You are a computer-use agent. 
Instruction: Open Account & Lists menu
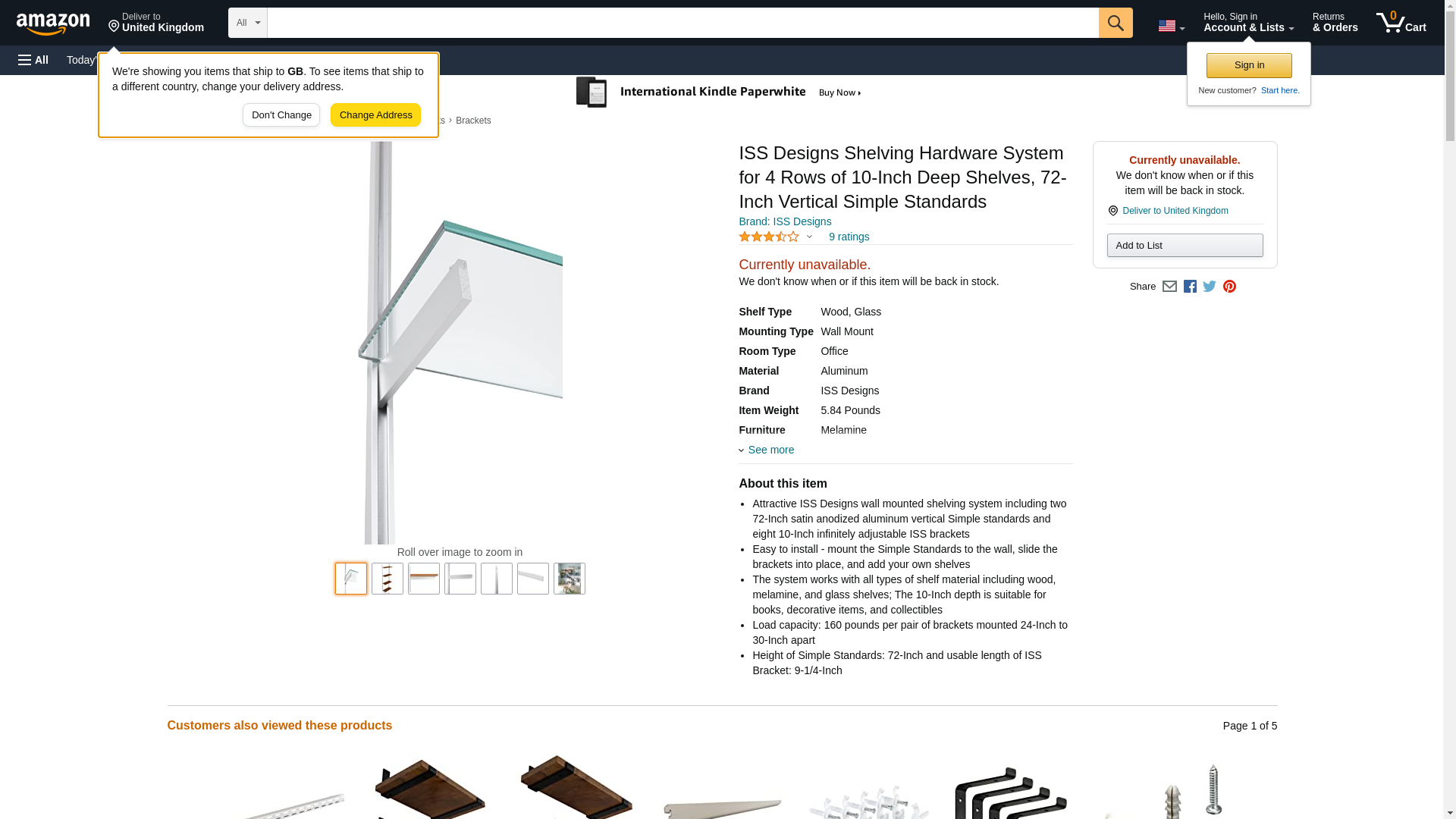tap(1248, 23)
